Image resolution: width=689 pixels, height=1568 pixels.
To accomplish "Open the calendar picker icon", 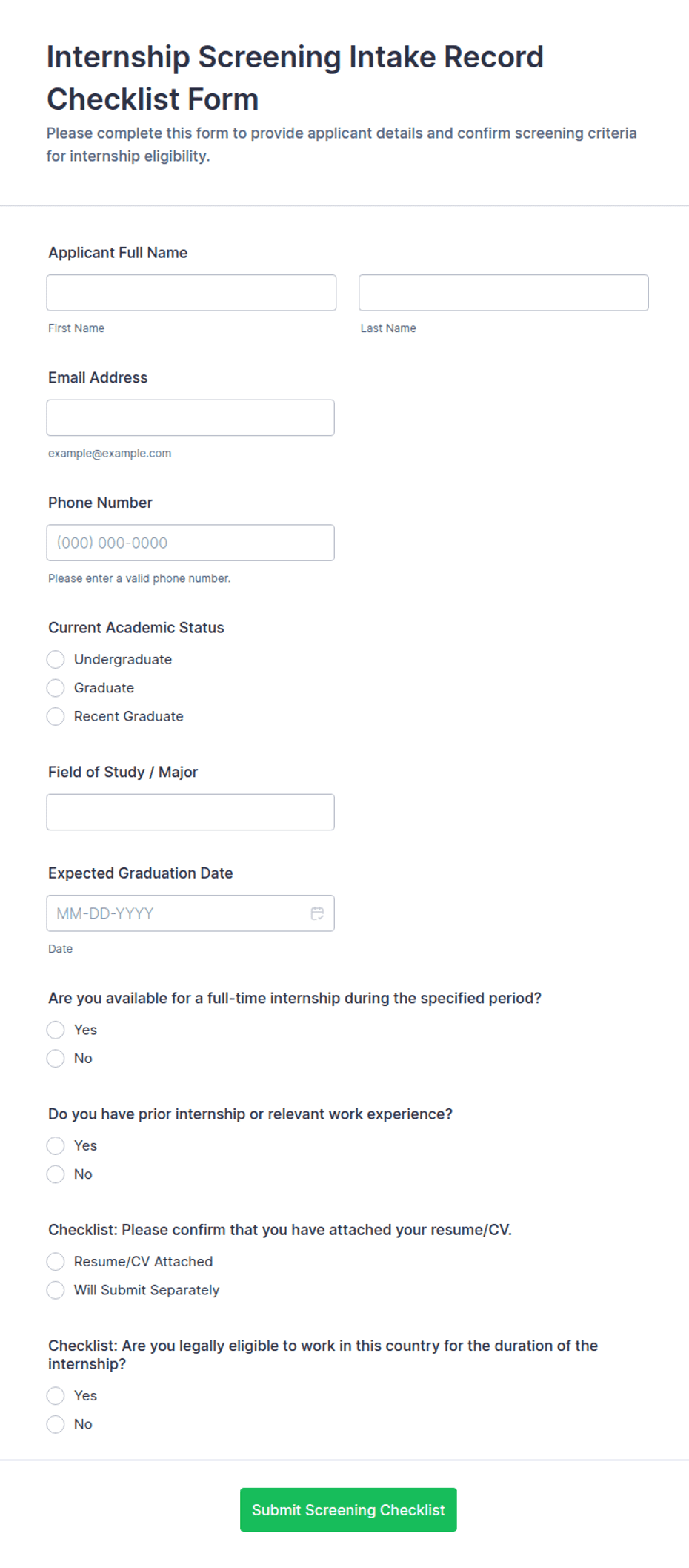I will click(317, 913).
